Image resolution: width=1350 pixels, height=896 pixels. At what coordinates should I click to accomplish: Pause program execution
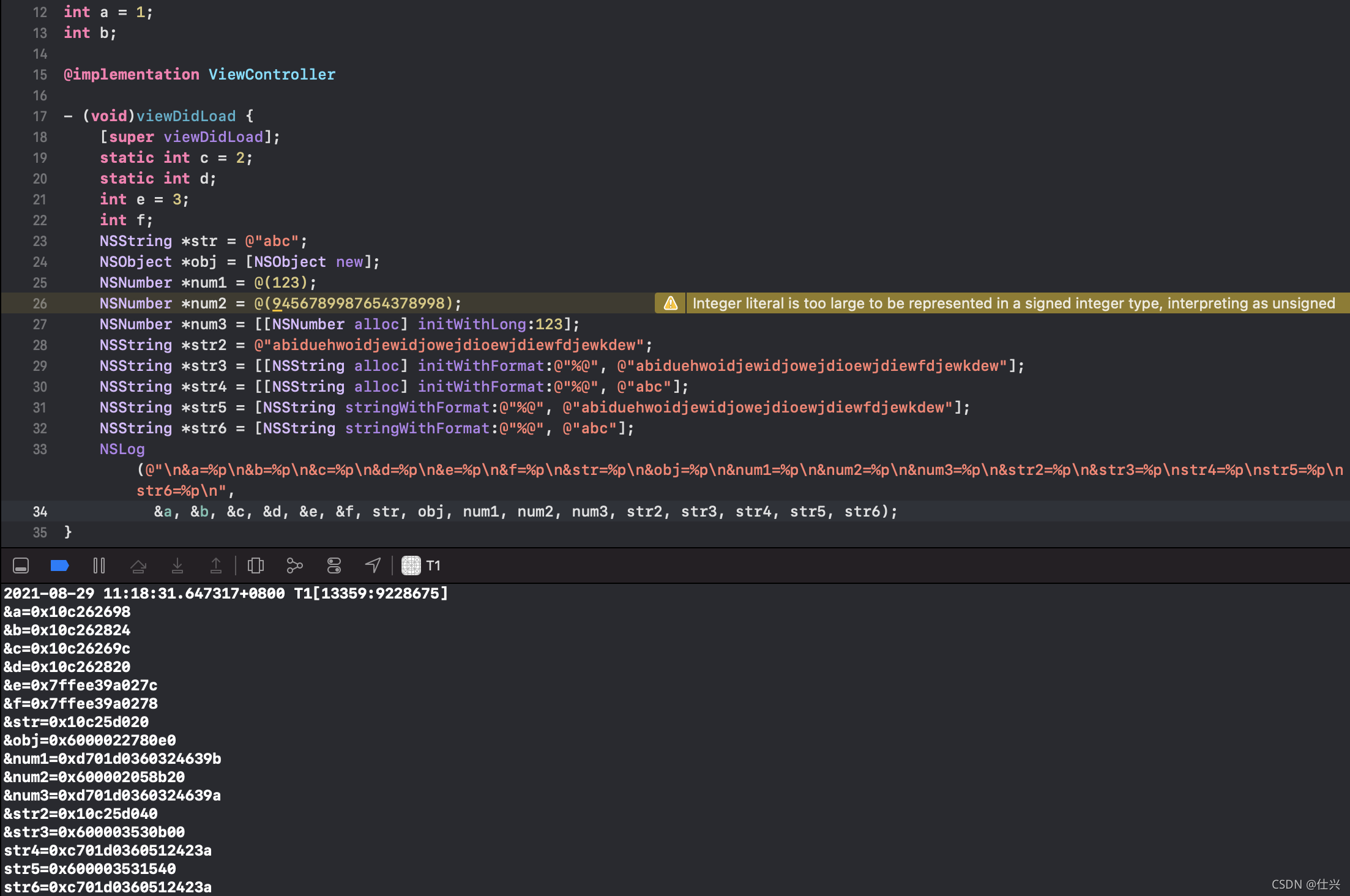point(99,566)
